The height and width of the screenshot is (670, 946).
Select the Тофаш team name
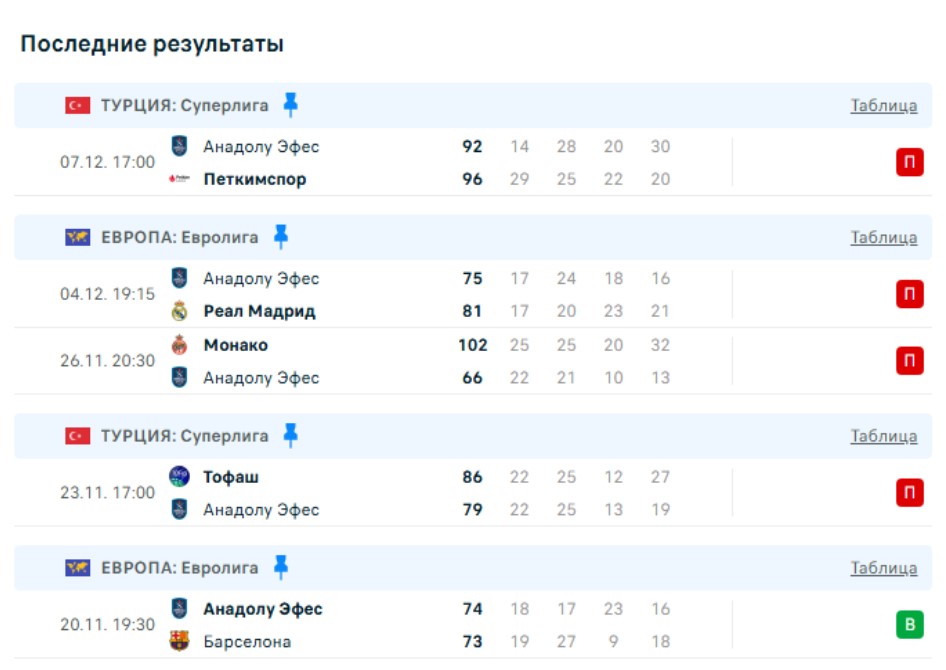[231, 477]
